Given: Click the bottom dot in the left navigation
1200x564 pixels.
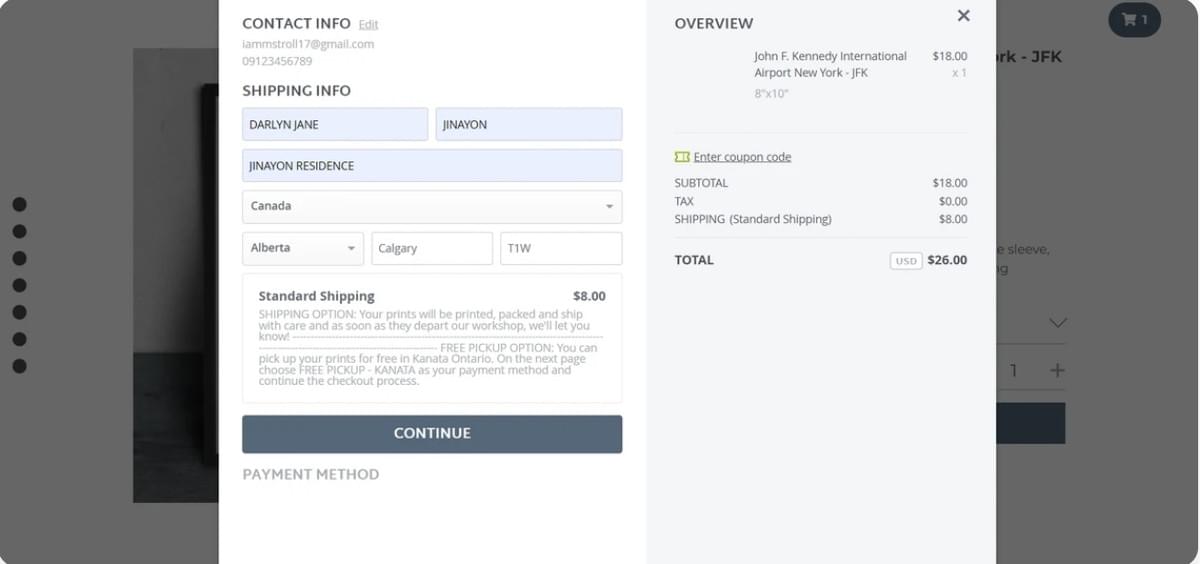Looking at the screenshot, I should pos(19,366).
